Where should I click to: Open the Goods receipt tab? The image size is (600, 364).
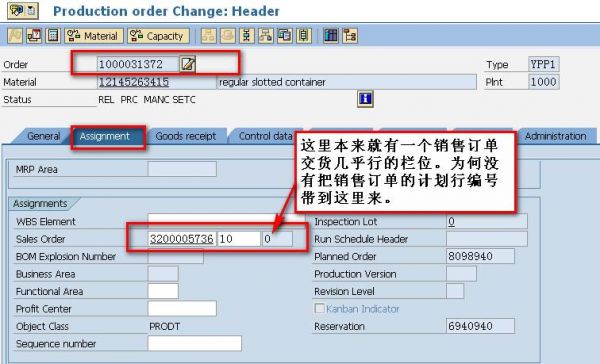coord(186,136)
